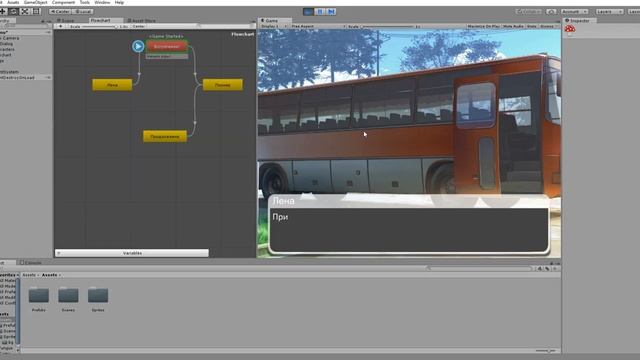Open the Assets menu

pyautogui.click(x=13, y=2)
